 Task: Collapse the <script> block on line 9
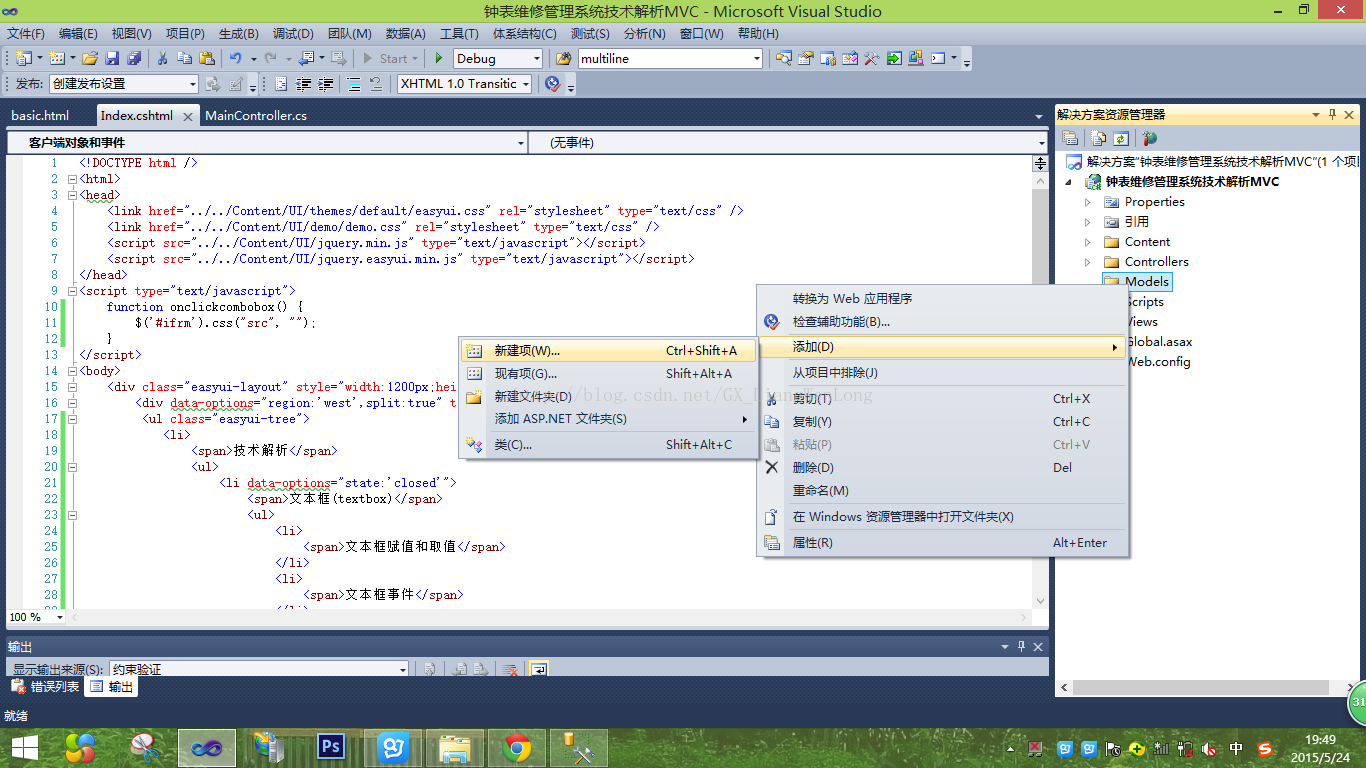[72, 291]
